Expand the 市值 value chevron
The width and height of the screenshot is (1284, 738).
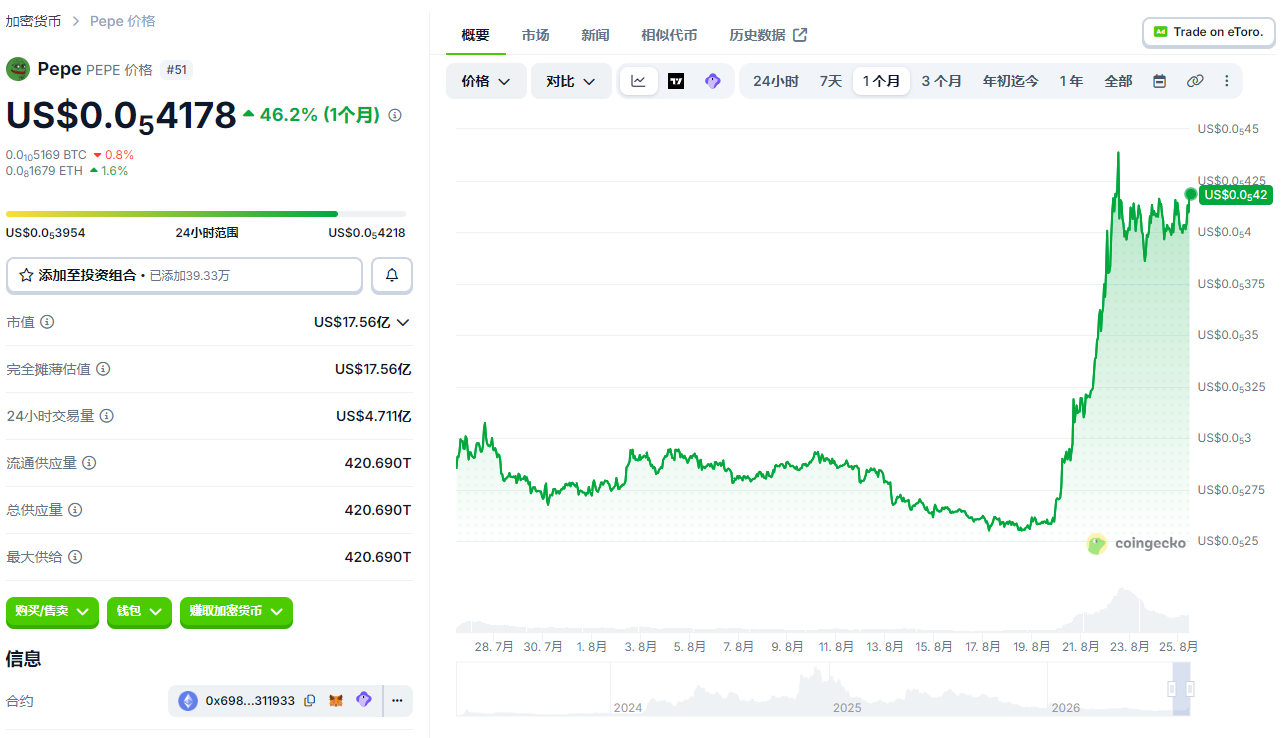point(403,322)
